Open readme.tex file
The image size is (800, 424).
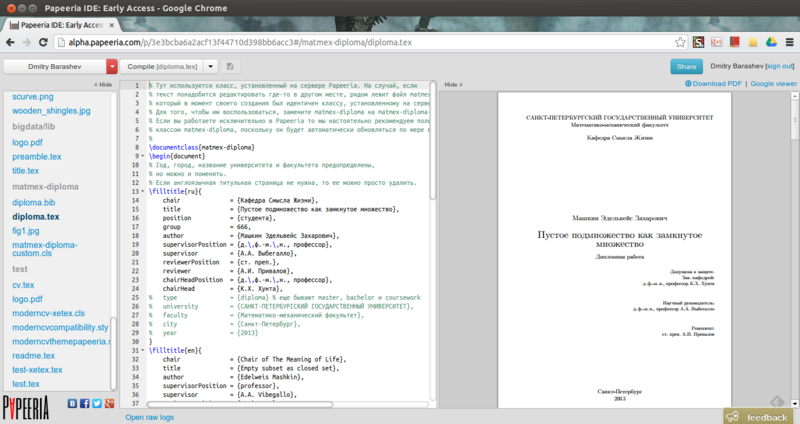click(x=34, y=356)
